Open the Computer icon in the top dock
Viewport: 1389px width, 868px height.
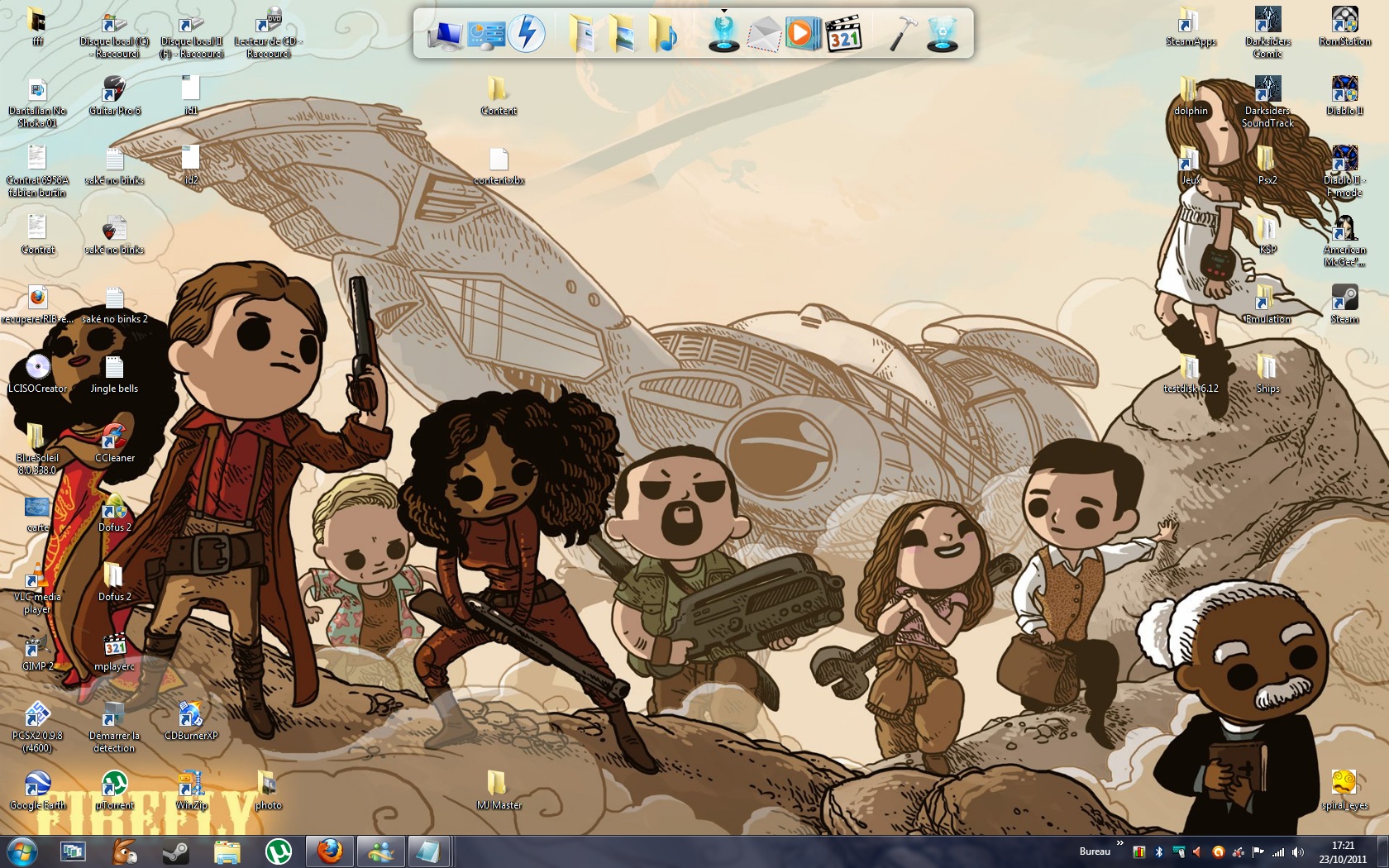(x=446, y=35)
